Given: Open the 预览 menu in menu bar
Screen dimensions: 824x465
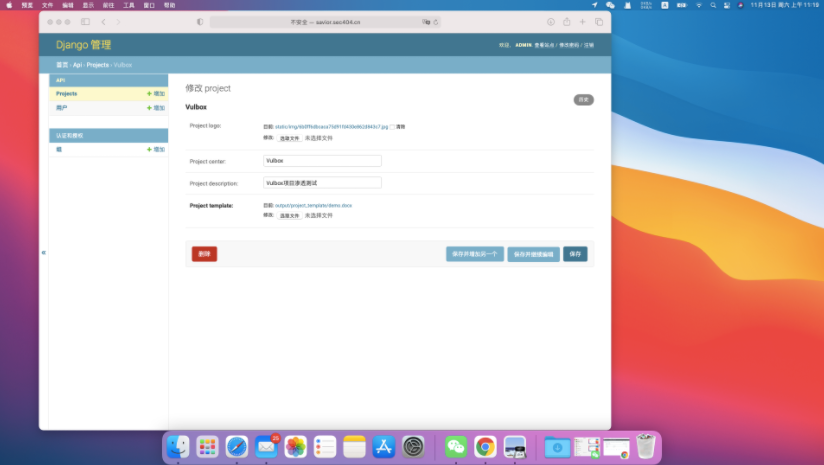Looking at the screenshot, I should click(x=27, y=5).
